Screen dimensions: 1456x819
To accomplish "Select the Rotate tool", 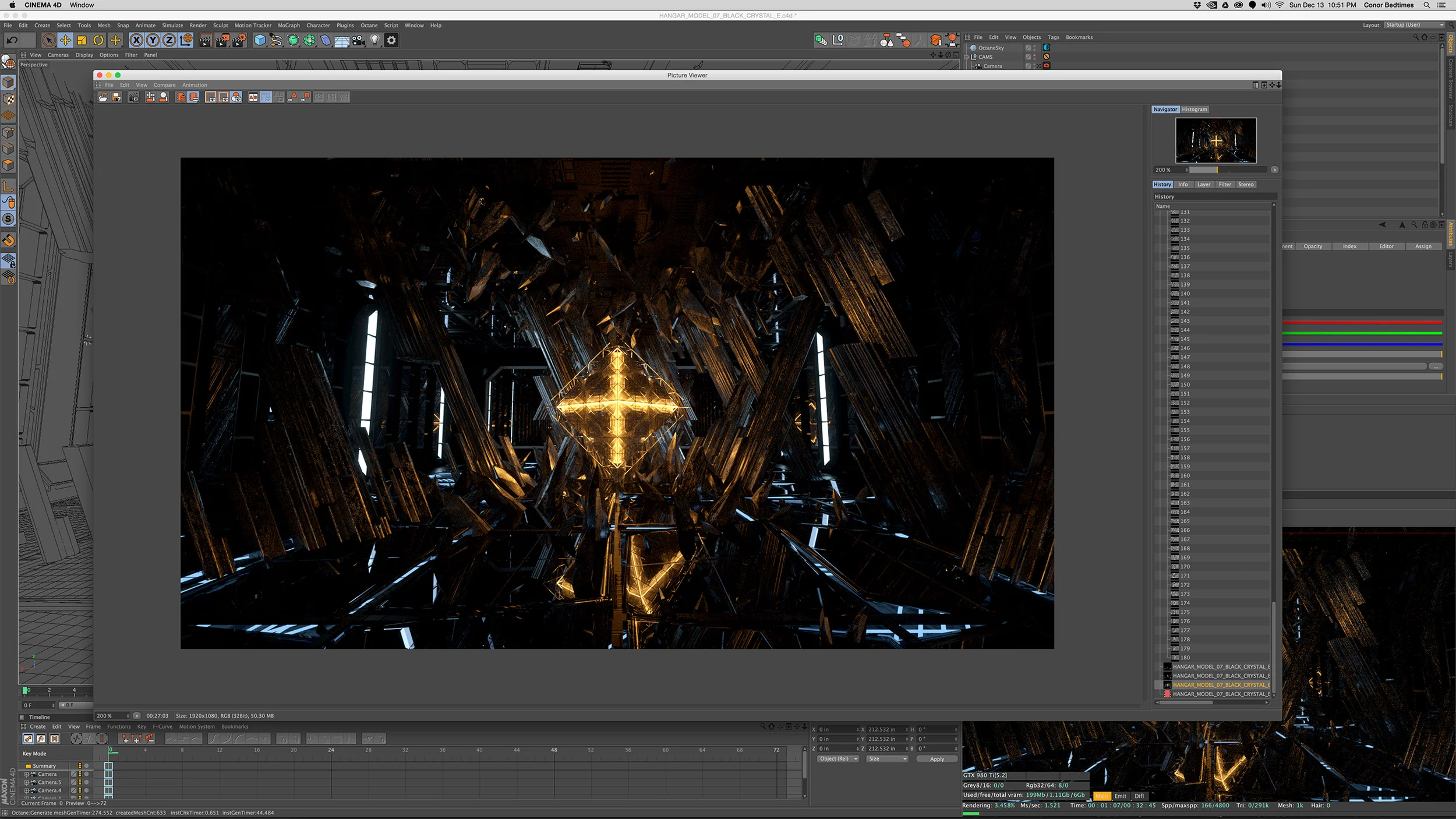I will 98,40.
